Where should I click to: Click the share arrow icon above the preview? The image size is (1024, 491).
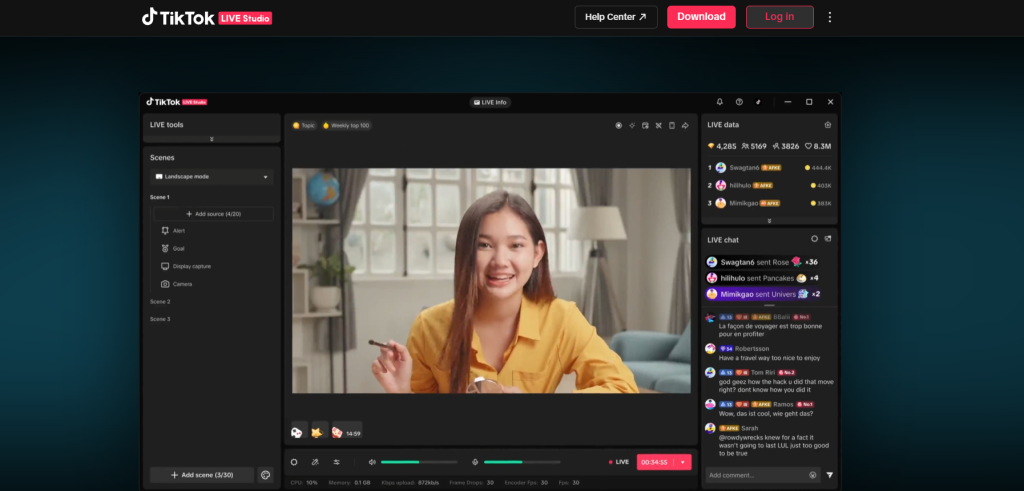coord(685,126)
